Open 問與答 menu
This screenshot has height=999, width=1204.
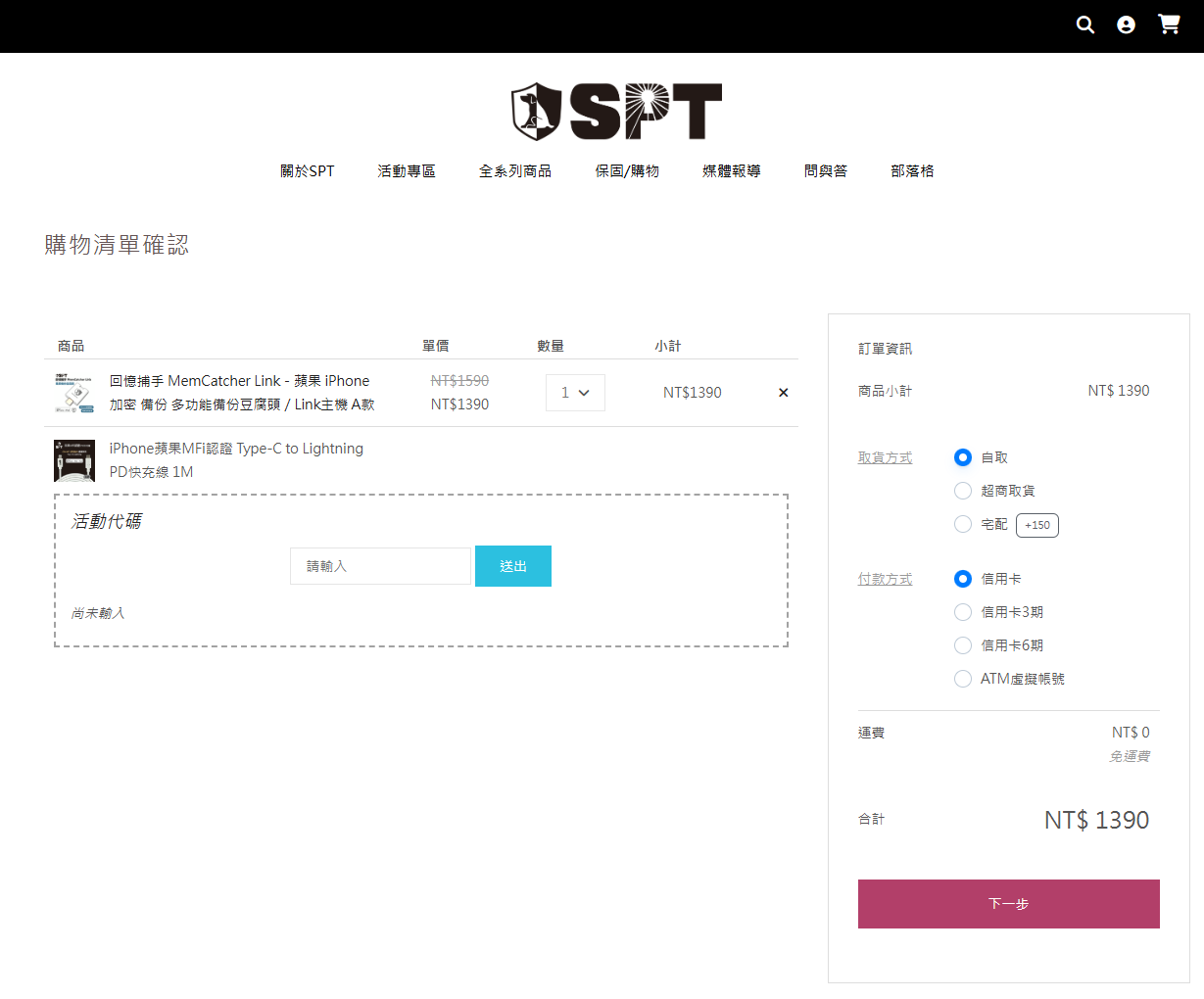coord(826,171)
